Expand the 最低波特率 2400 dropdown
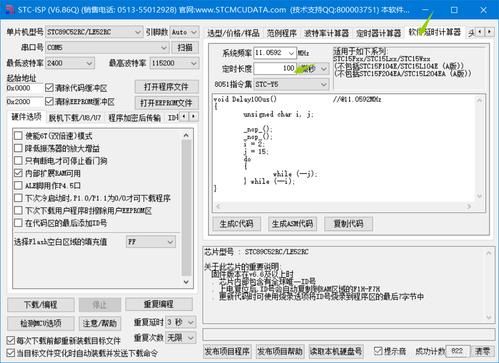499x363 pixels. (70, 63)
